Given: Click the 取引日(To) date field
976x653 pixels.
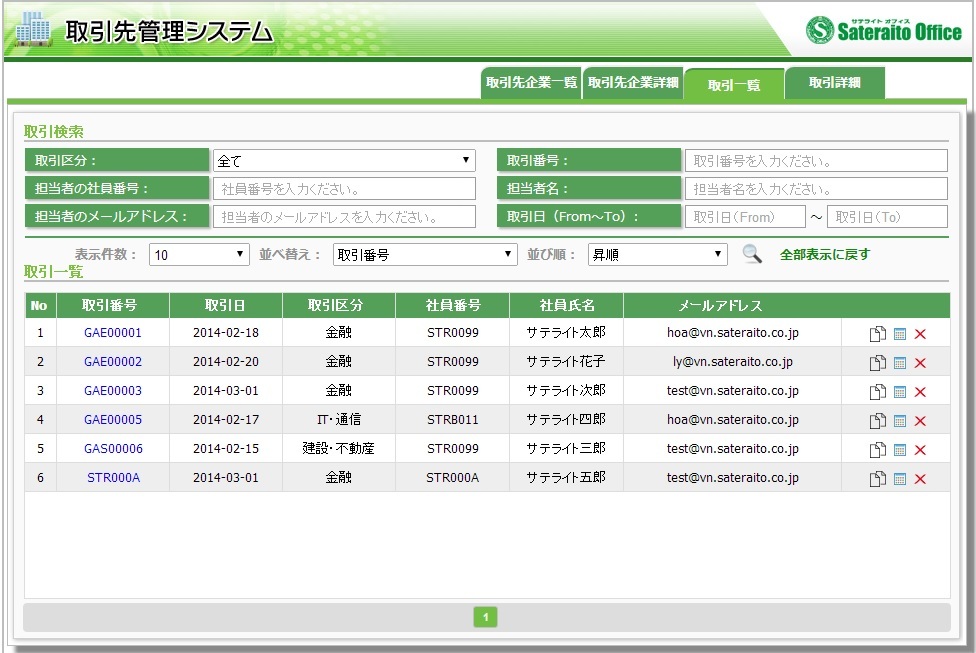Looking at the screenshot, I should [887, 217].
